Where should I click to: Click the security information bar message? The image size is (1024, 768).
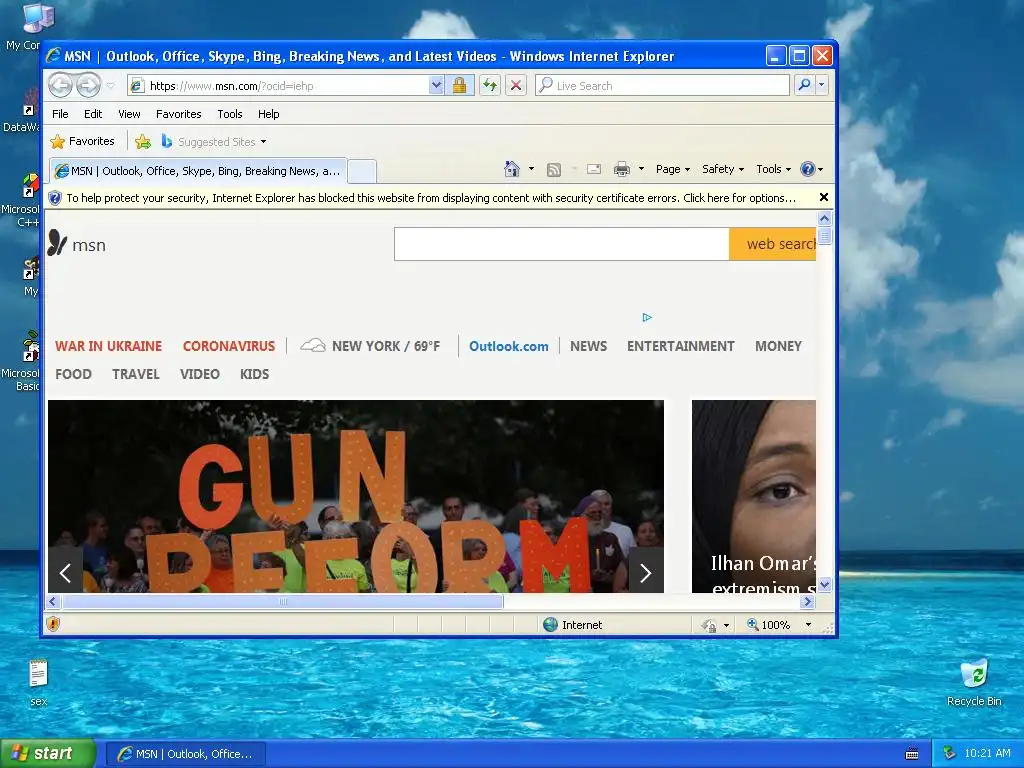(x=430, y=198)
